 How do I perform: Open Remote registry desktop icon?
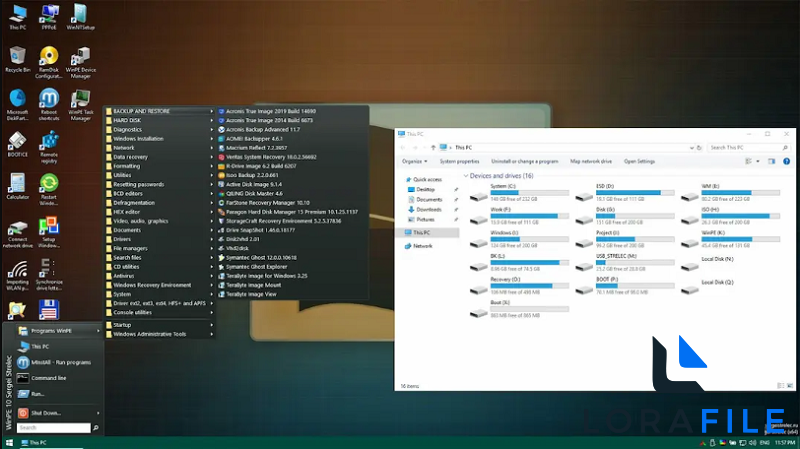click(x=49, y=147)
